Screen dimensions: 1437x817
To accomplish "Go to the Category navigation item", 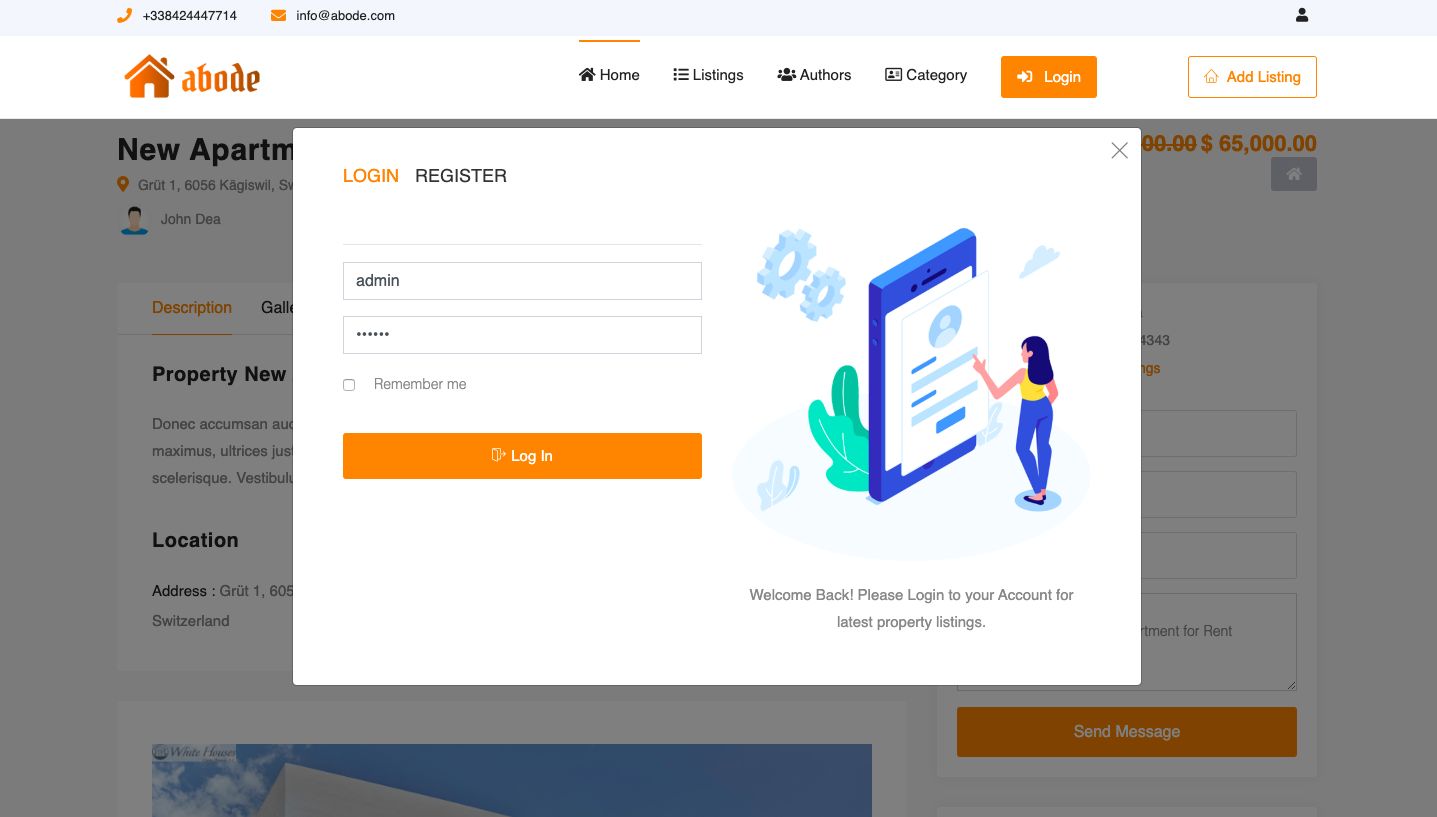I will tap(926, 75).
